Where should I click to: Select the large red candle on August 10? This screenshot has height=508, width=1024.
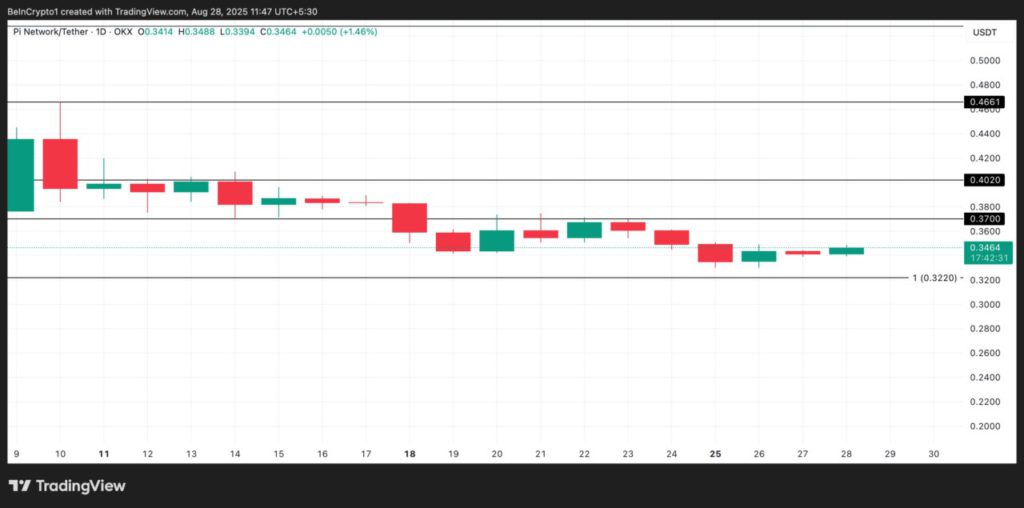pyautogui.click(x=60, y=163)
